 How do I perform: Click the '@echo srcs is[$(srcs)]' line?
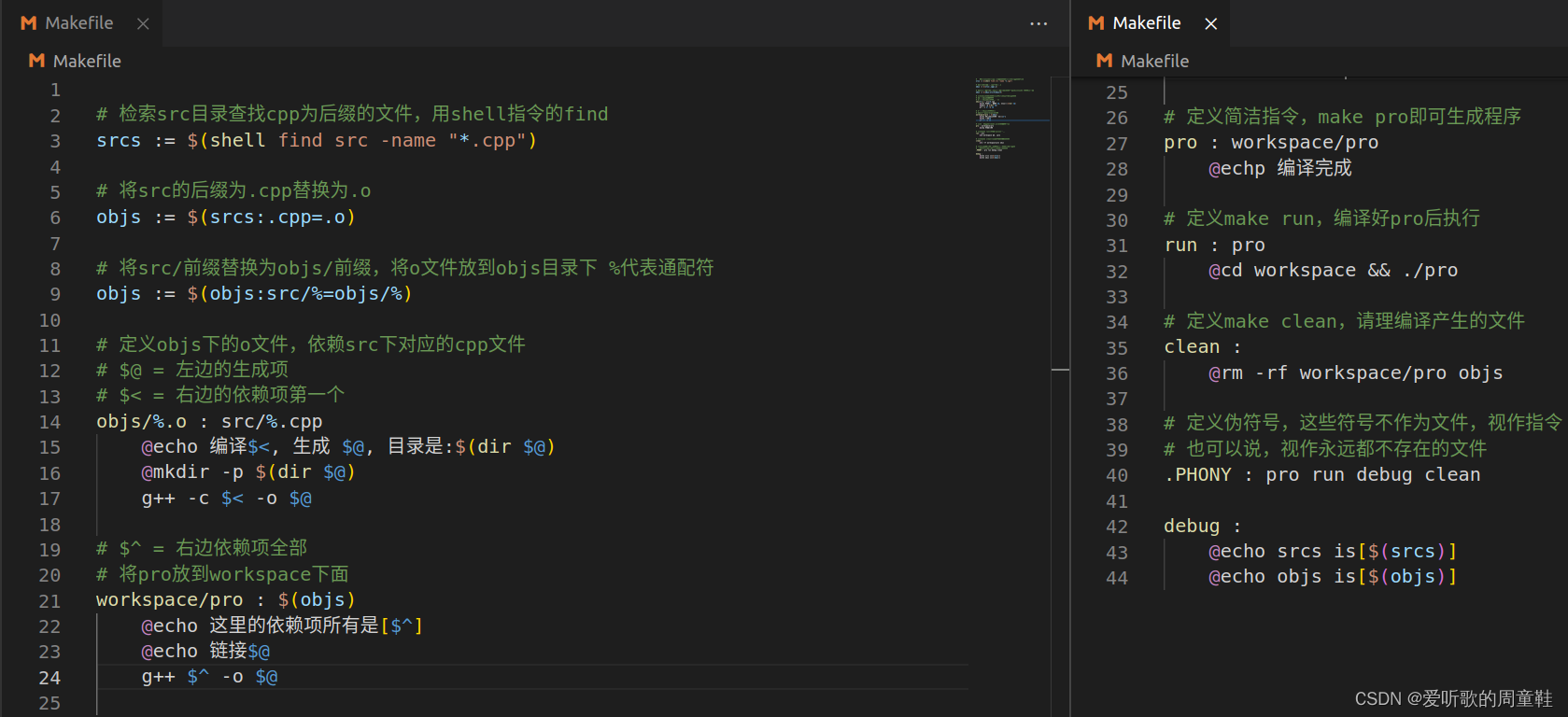[x=1333, y=552]
